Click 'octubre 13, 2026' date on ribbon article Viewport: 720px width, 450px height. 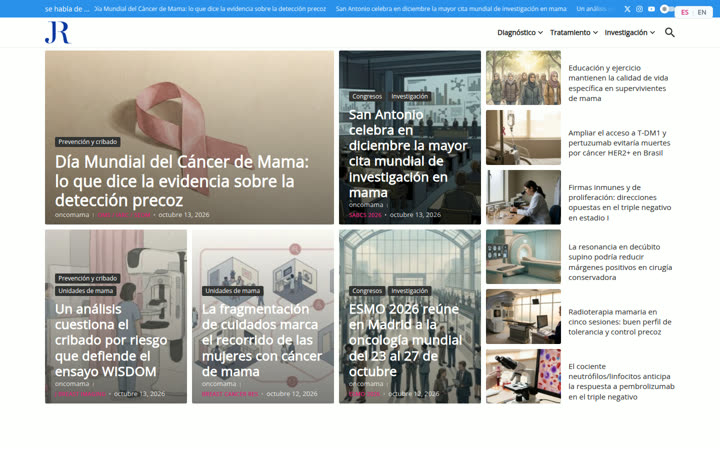184,215
